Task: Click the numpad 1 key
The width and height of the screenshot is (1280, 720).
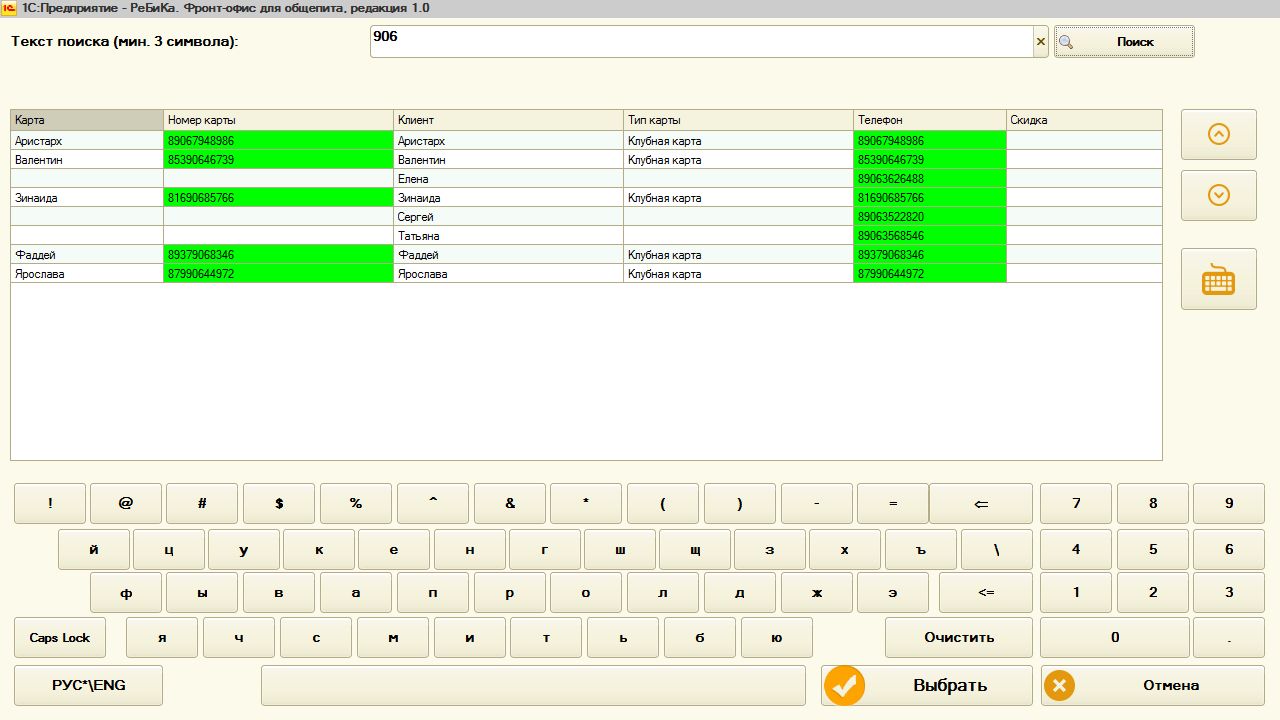Action: coord(1076,592)
